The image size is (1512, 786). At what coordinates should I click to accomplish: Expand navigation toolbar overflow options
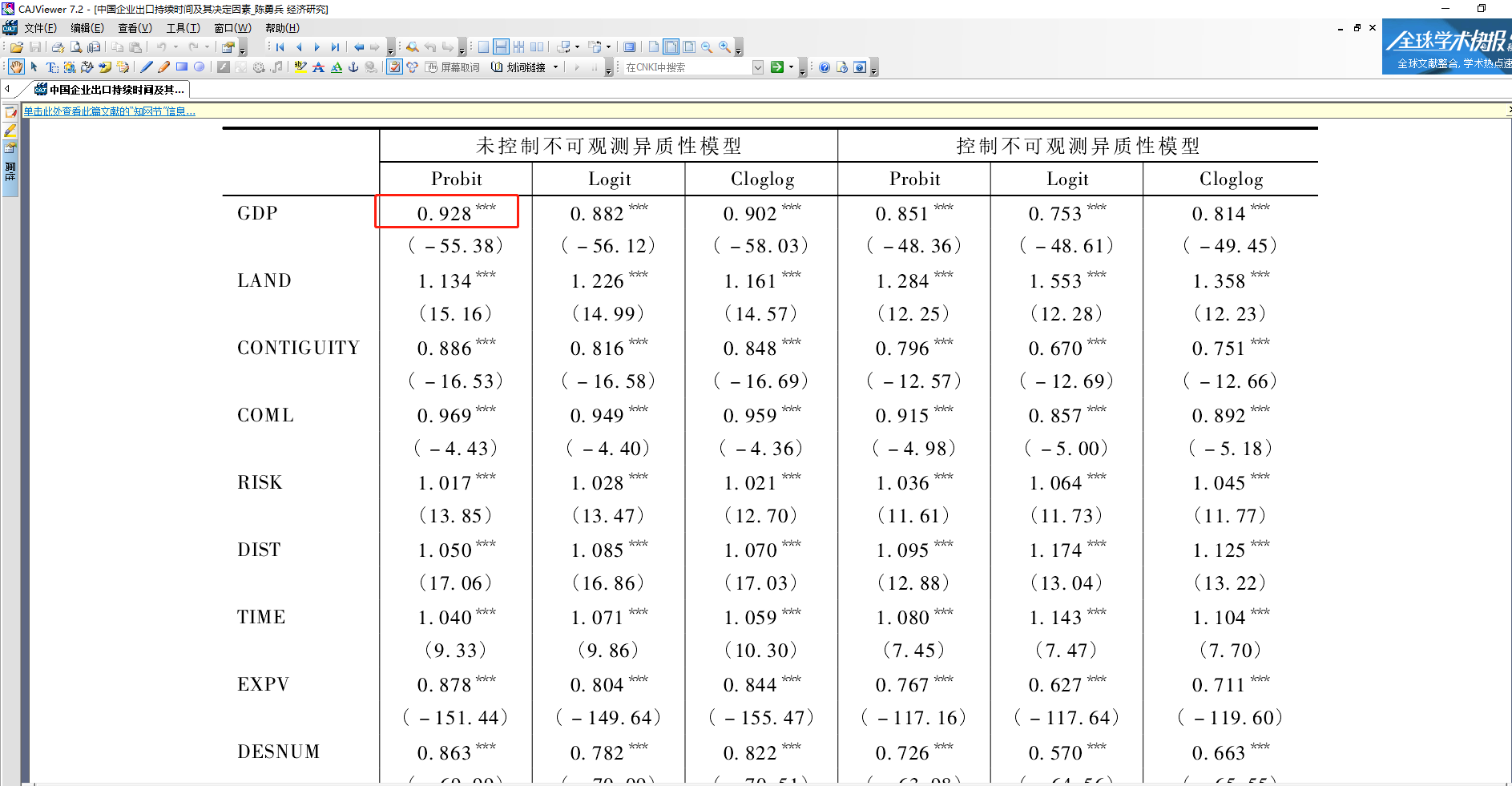pyautogui.click(x=390, y=47)
